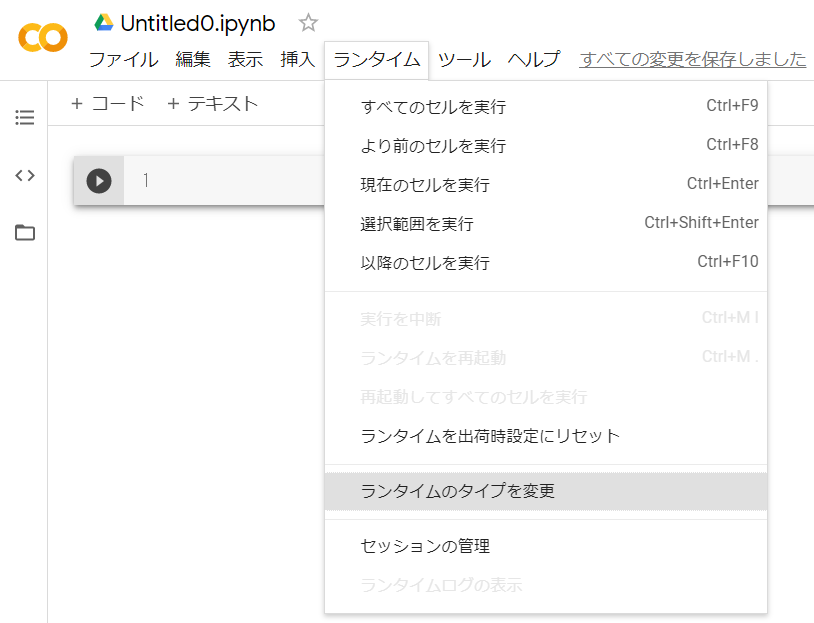Open the table of contents sidebar icon
This screenshot has height=623, width=814.
pyautogui.click(x=24, y=117)
